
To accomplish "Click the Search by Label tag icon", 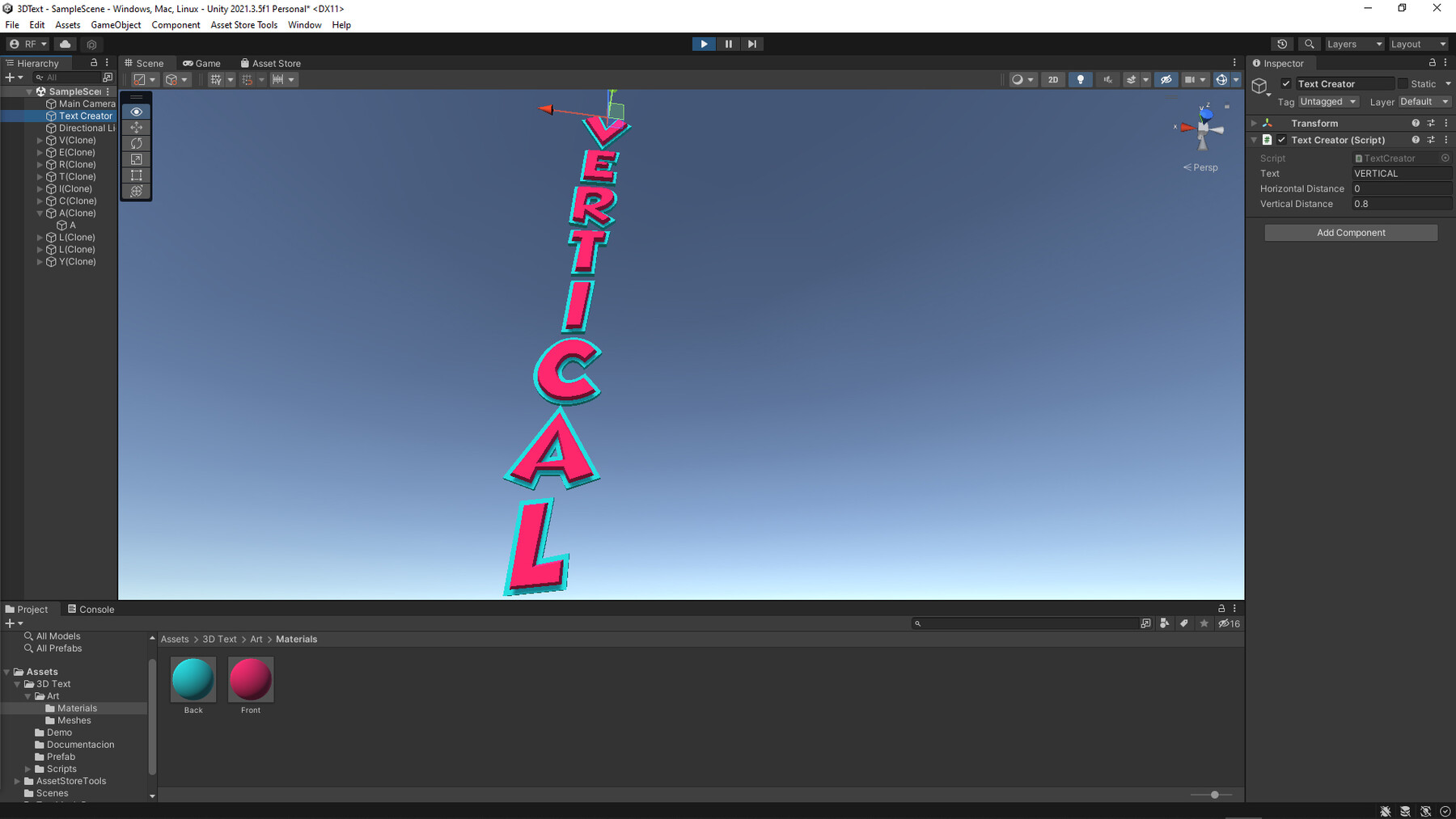I will click(1184, 623).
